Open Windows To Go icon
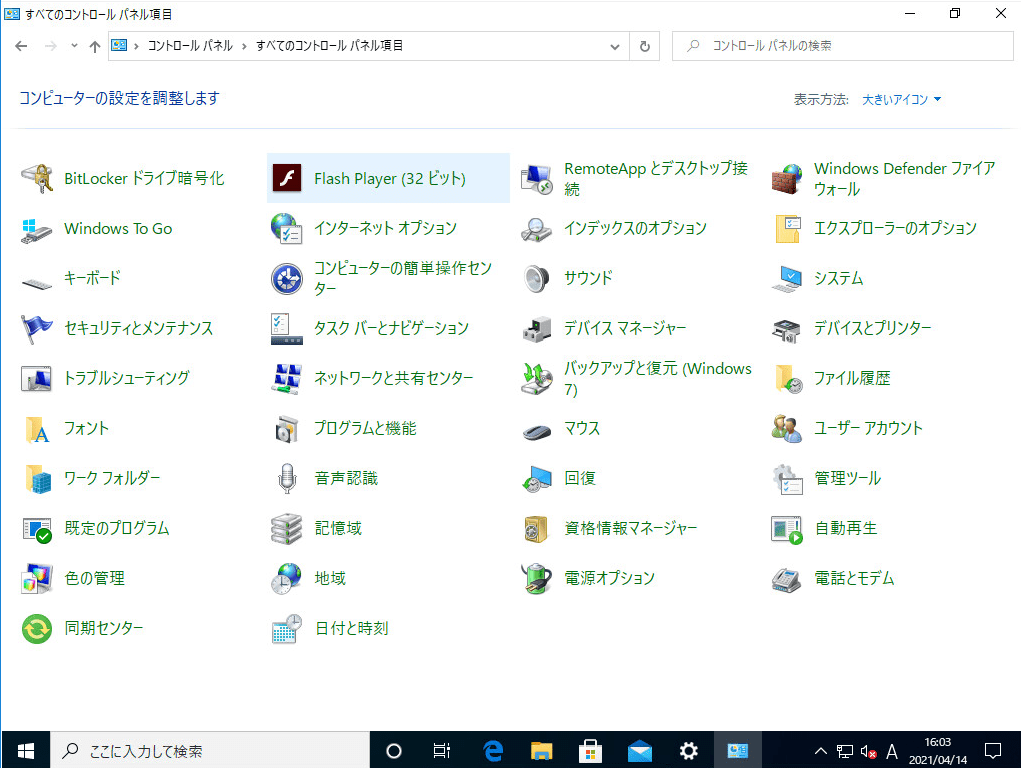The image size is (1021, 768). pos(36,229)
